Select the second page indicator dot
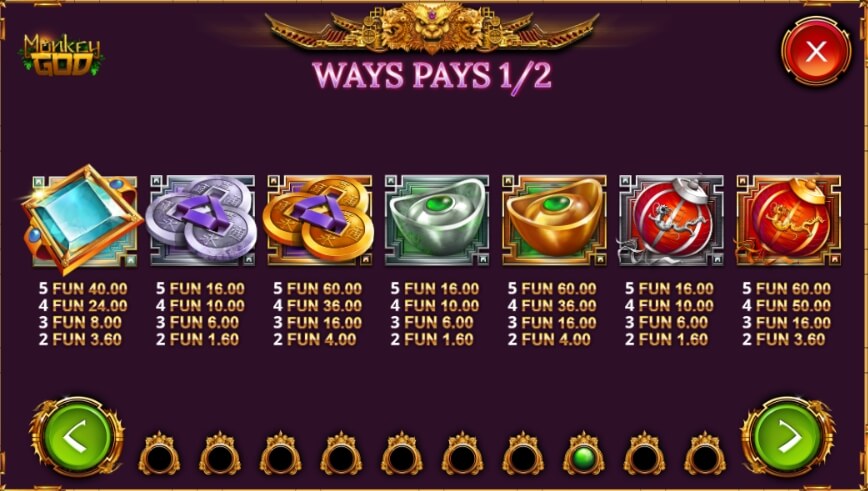 220,454
